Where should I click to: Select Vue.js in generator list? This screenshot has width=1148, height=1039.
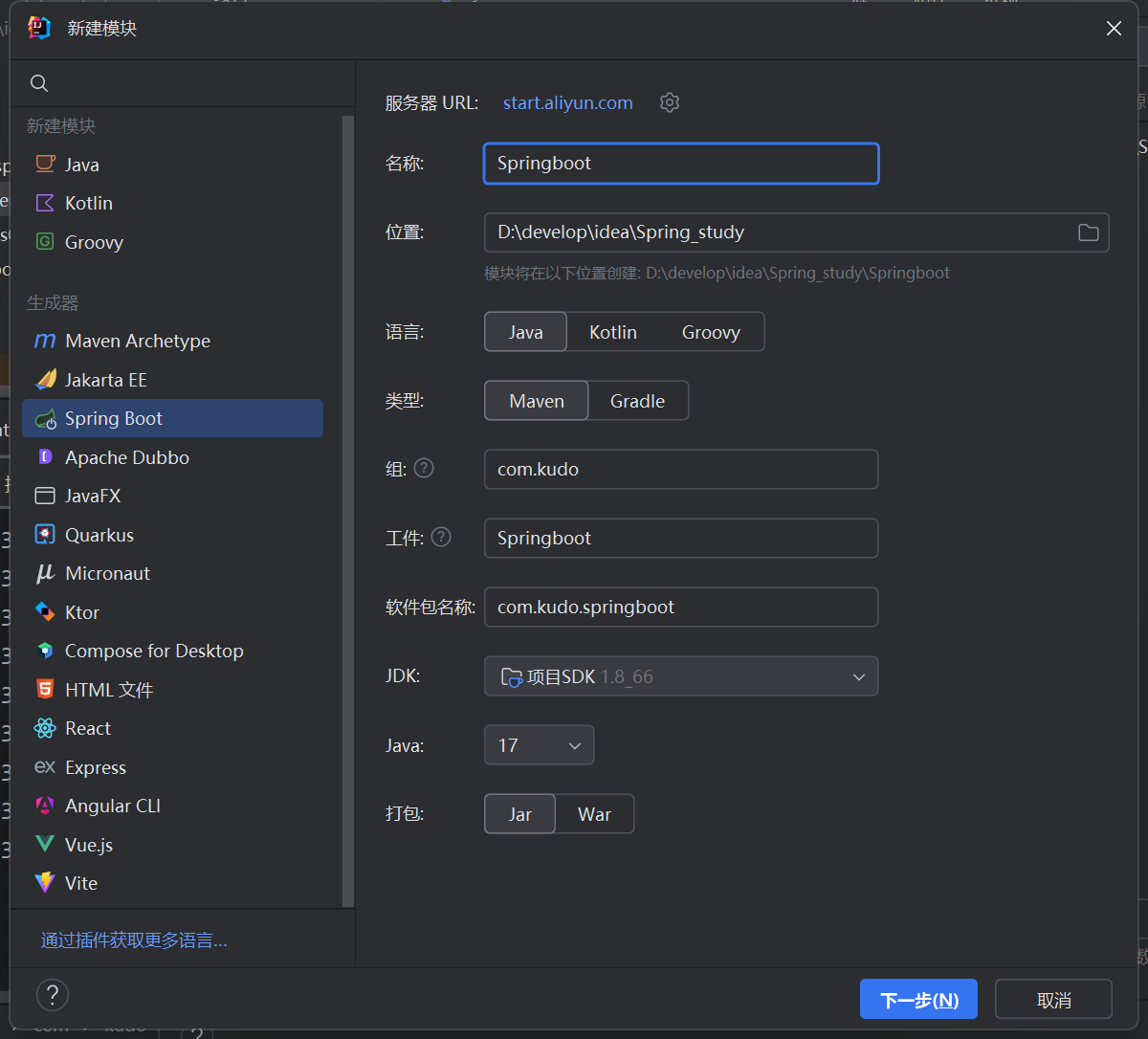89,845
